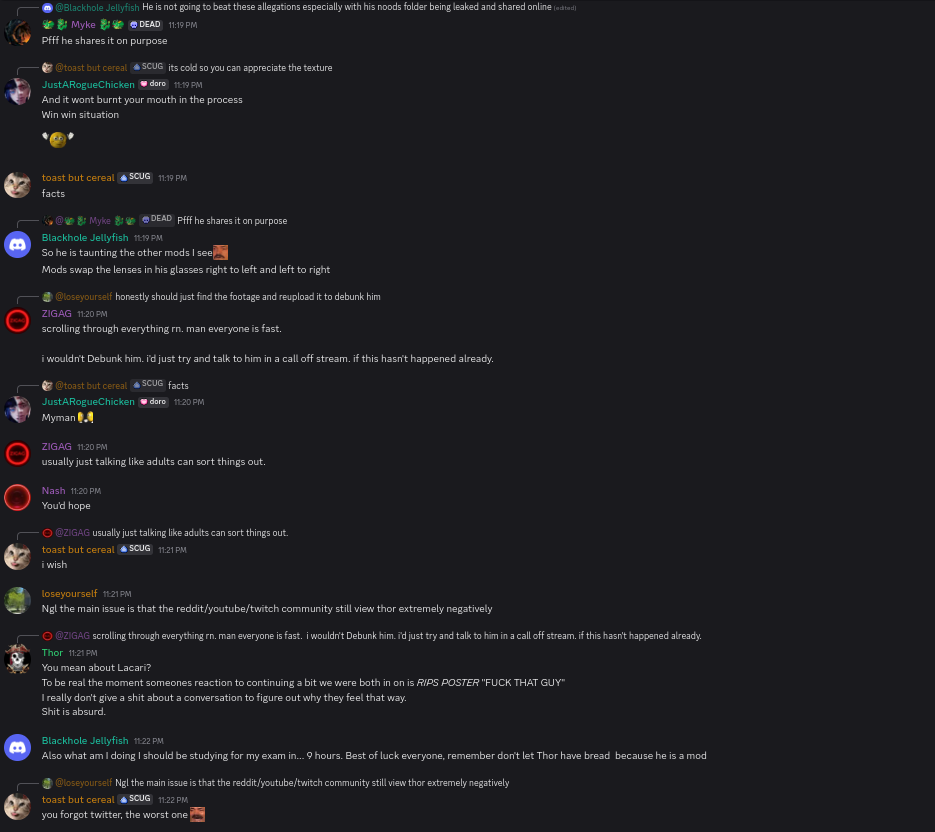The image size is (935, 832).
Task: Jump to replied message 'Pfff he shares it on purpose'
Action: (x=232, y=221)
